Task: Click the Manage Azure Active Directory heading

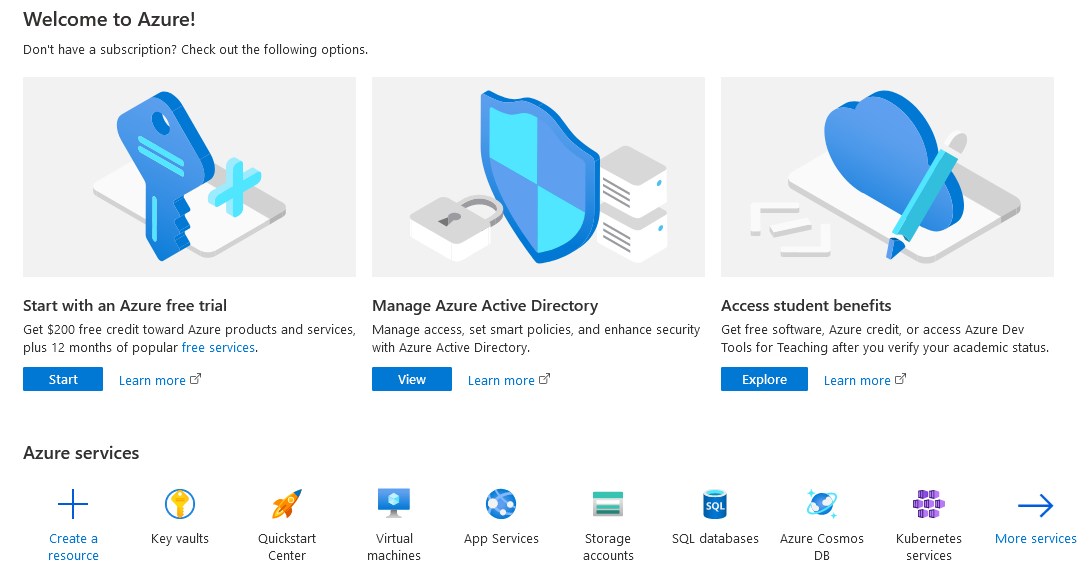Action: [x=485, y=306]
